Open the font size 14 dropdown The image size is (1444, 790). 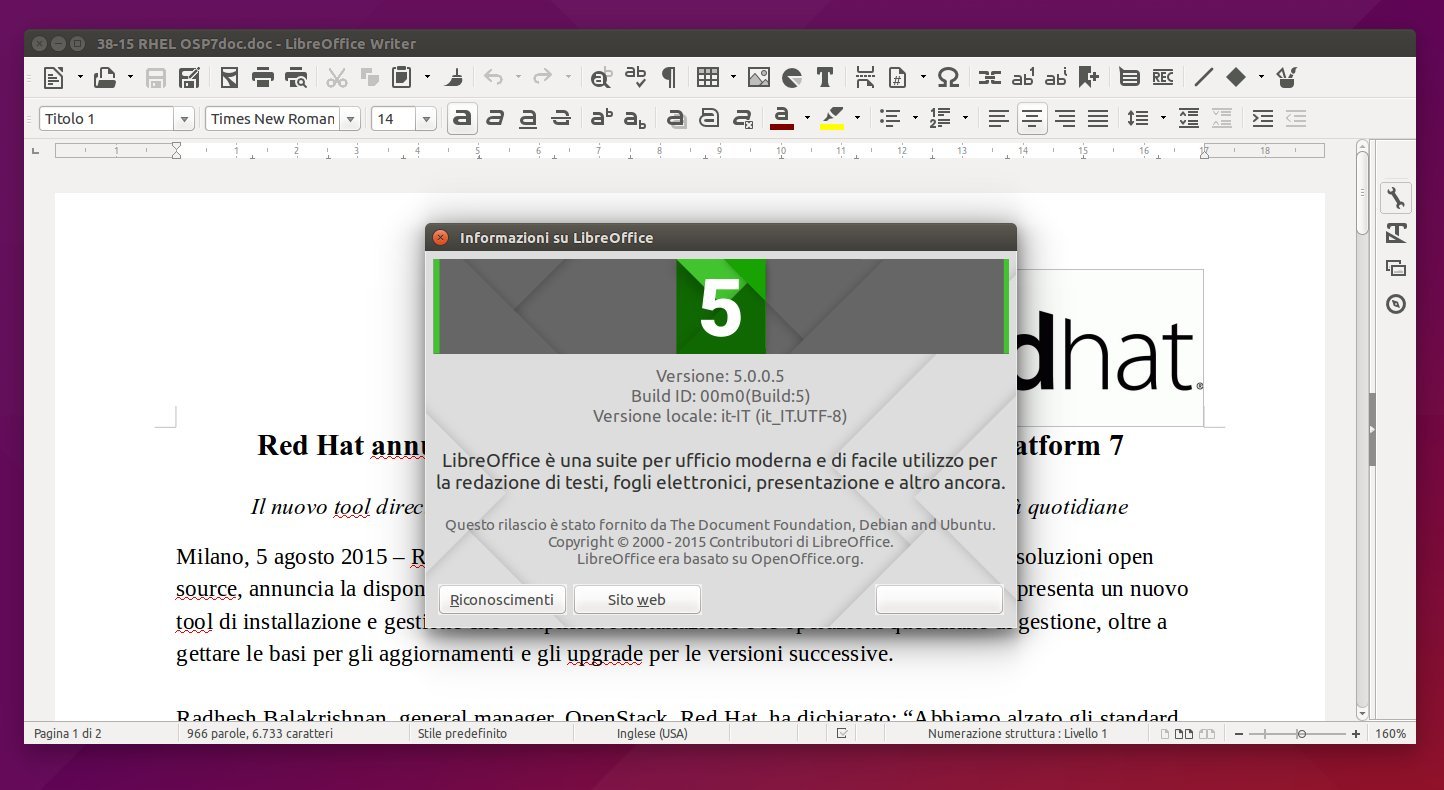[x=426, y=119]
